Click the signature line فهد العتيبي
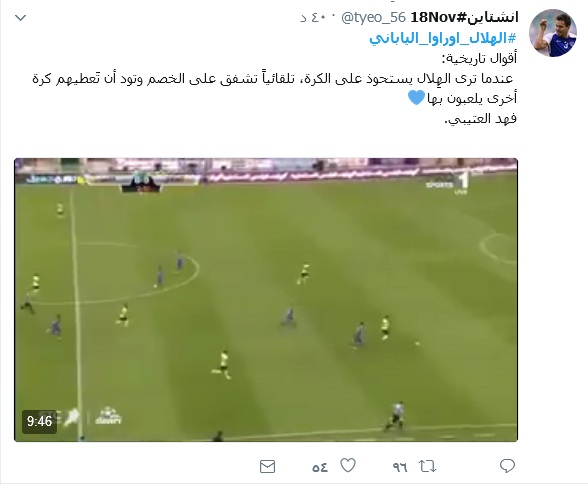Viewport: 588px width, 485px height. tap(480, 119)
